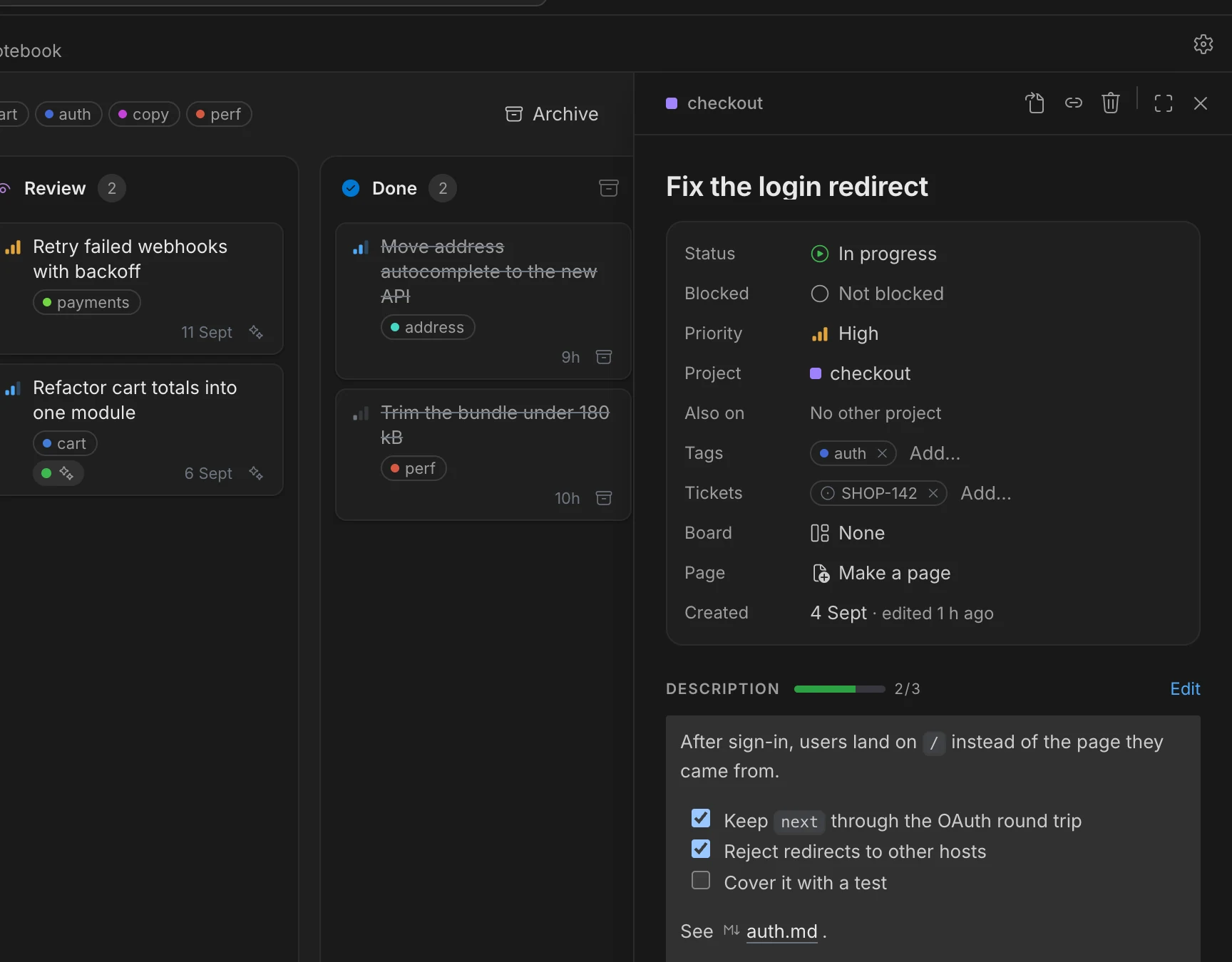Click the blue Done check circle icon
Image resolution: width=1232 pixels, height=962 pixels.
[x=351, y=188]
